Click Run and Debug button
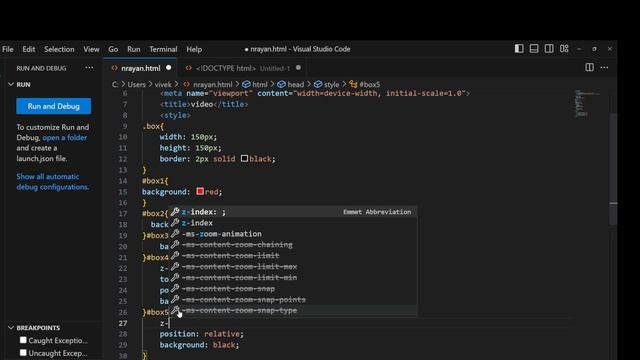 tap(53, 106)
